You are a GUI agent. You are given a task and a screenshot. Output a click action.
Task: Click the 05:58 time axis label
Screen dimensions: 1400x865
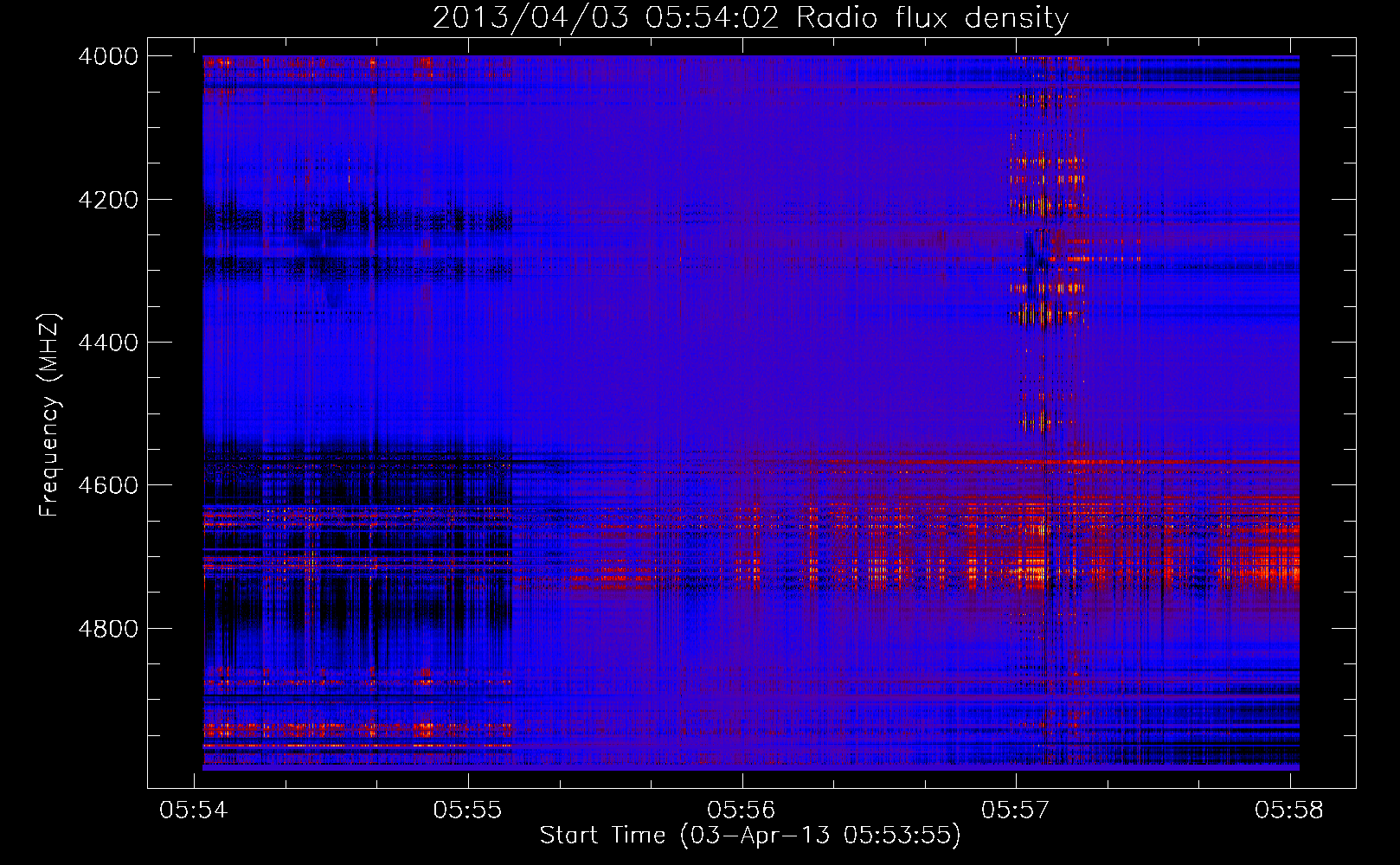(1289, 811)
